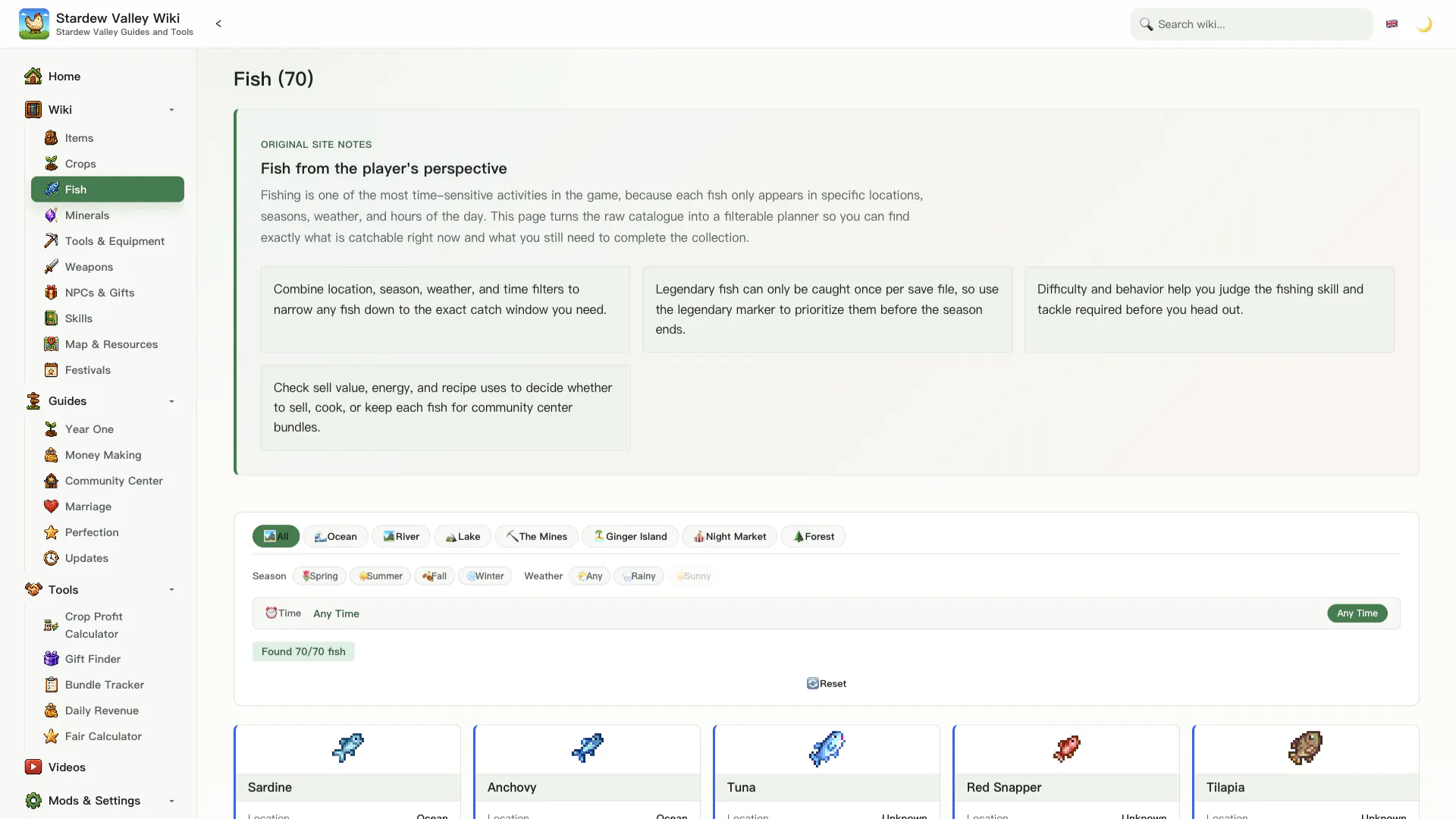
Task: Click the Any Time button
Action: [1357, 613]
